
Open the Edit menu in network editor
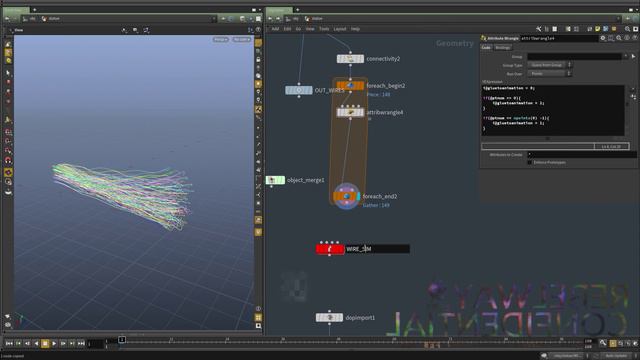(x=287, y=29)
